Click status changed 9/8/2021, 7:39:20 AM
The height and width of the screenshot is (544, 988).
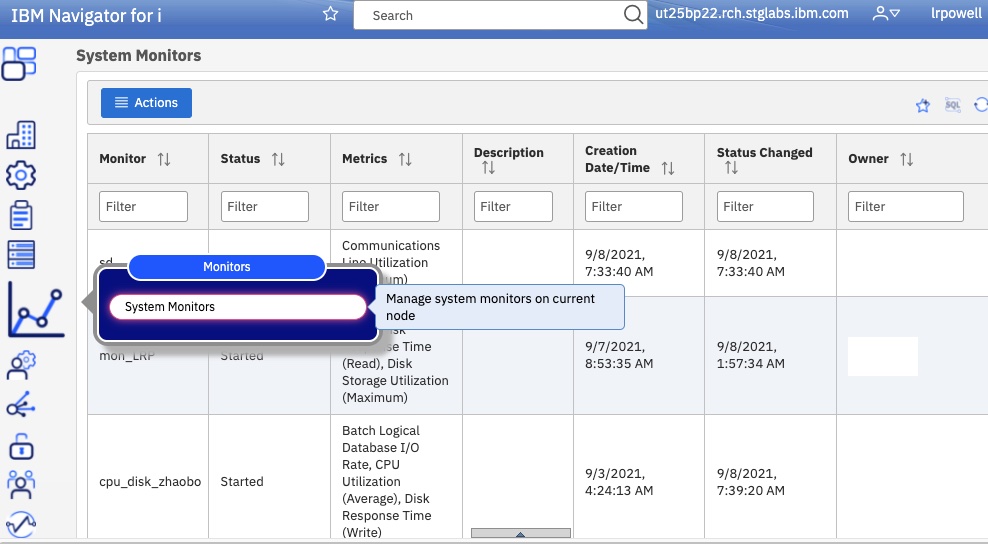[x=750, y=482]
